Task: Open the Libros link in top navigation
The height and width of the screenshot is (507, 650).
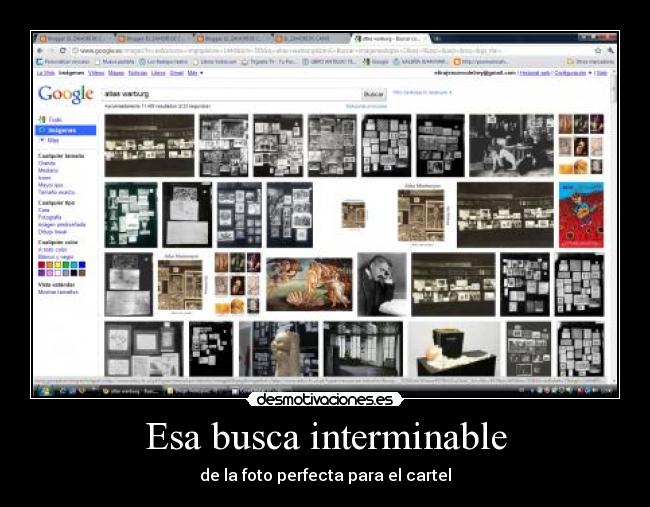Action: coord(158,73)
